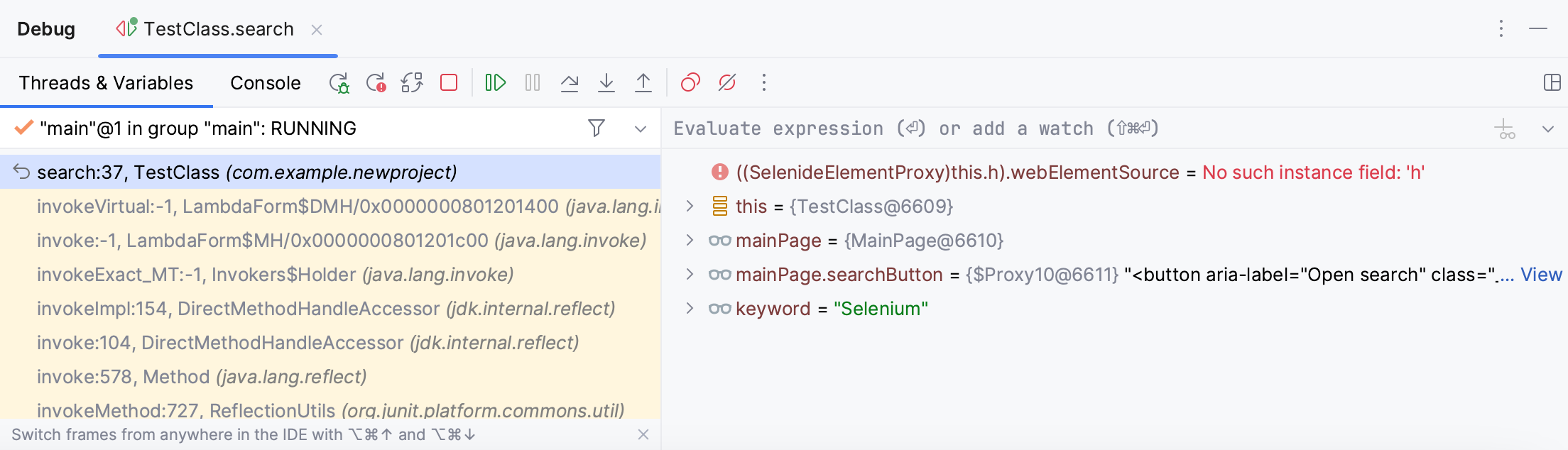Toggle the frames filter icon
1568x450 pixels.
pyautogui.click(x=597, y=128)
